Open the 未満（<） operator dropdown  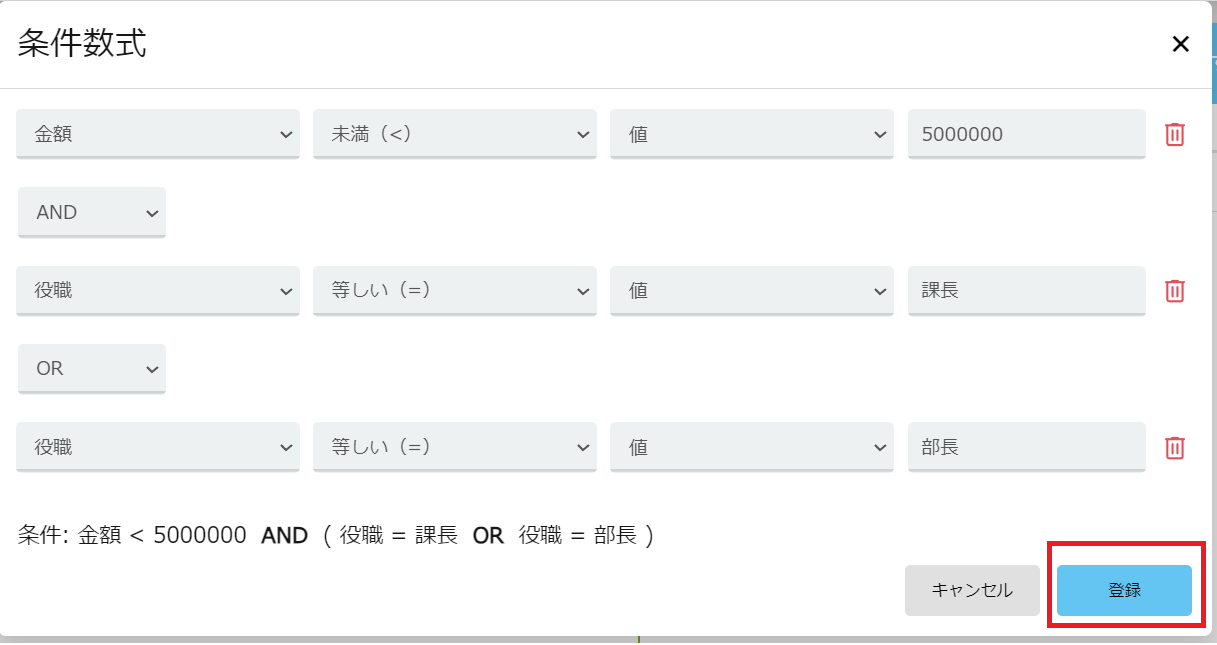[455, 134]
